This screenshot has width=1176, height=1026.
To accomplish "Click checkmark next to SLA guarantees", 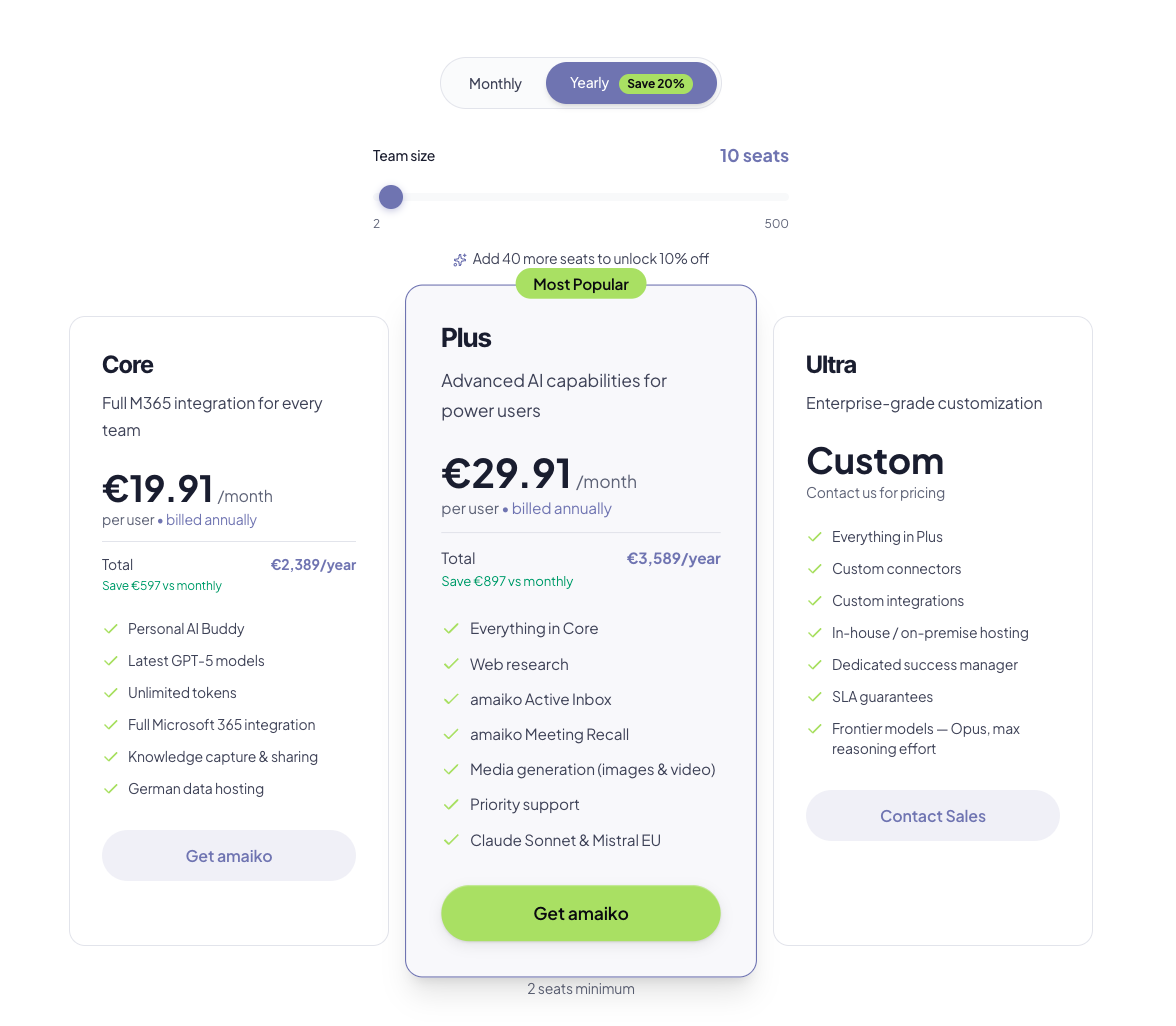I will (815, 698).
